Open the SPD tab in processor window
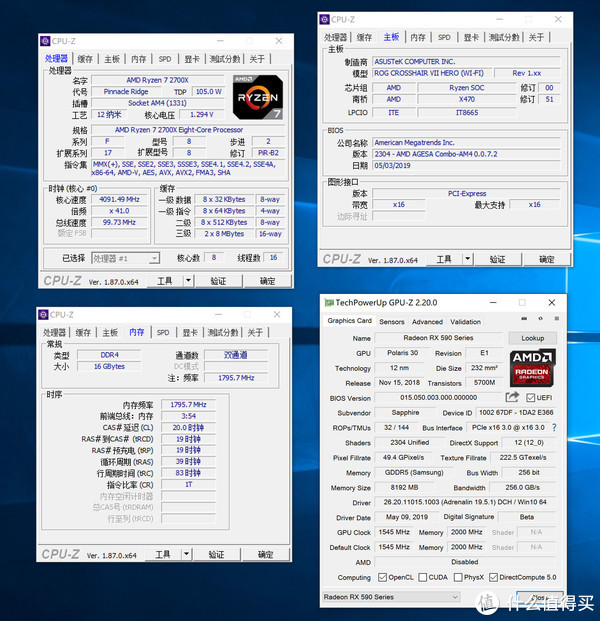600x621 pixels. point(165,59)
